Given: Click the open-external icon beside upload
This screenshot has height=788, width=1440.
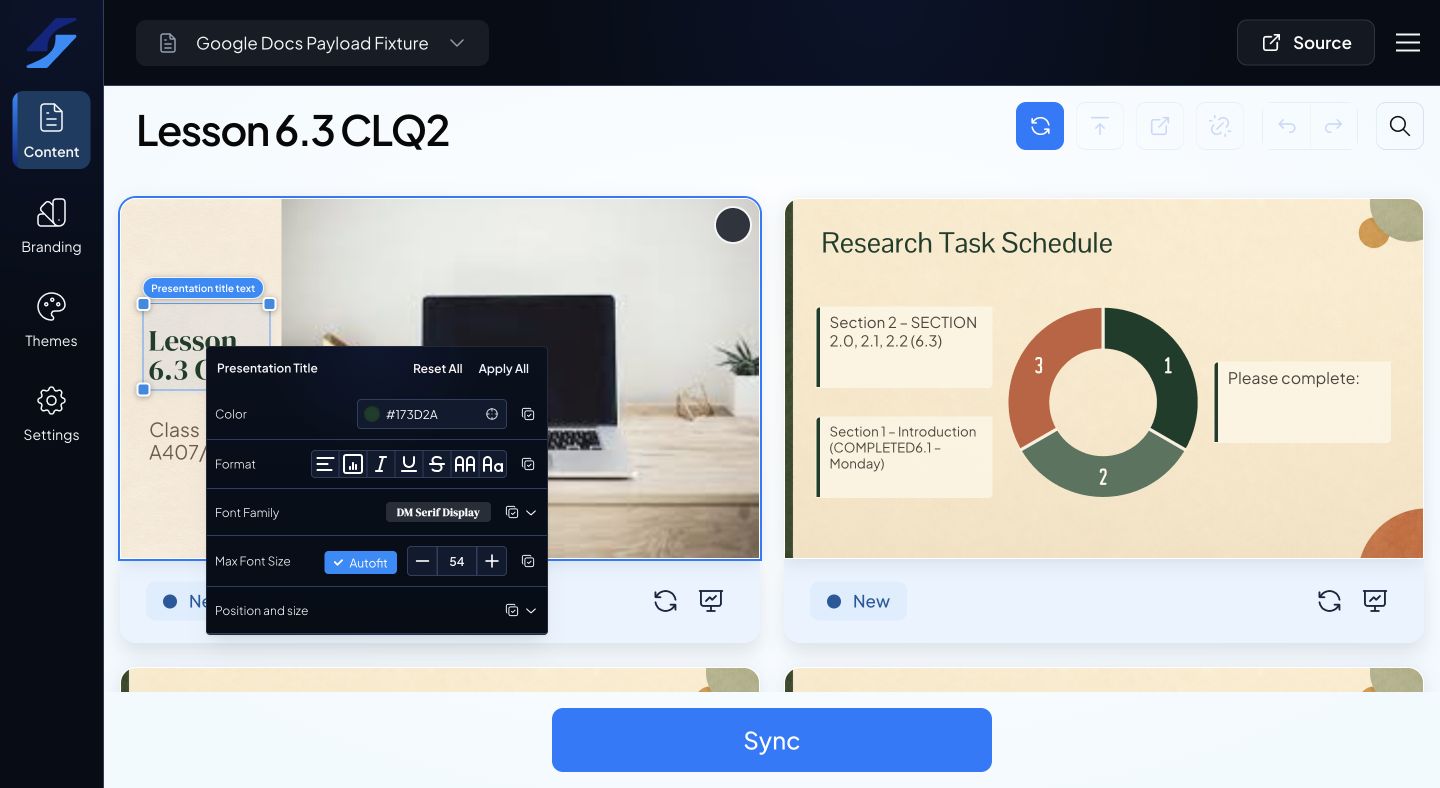Looking at the screenshot, I should [x=1160, y=126].
